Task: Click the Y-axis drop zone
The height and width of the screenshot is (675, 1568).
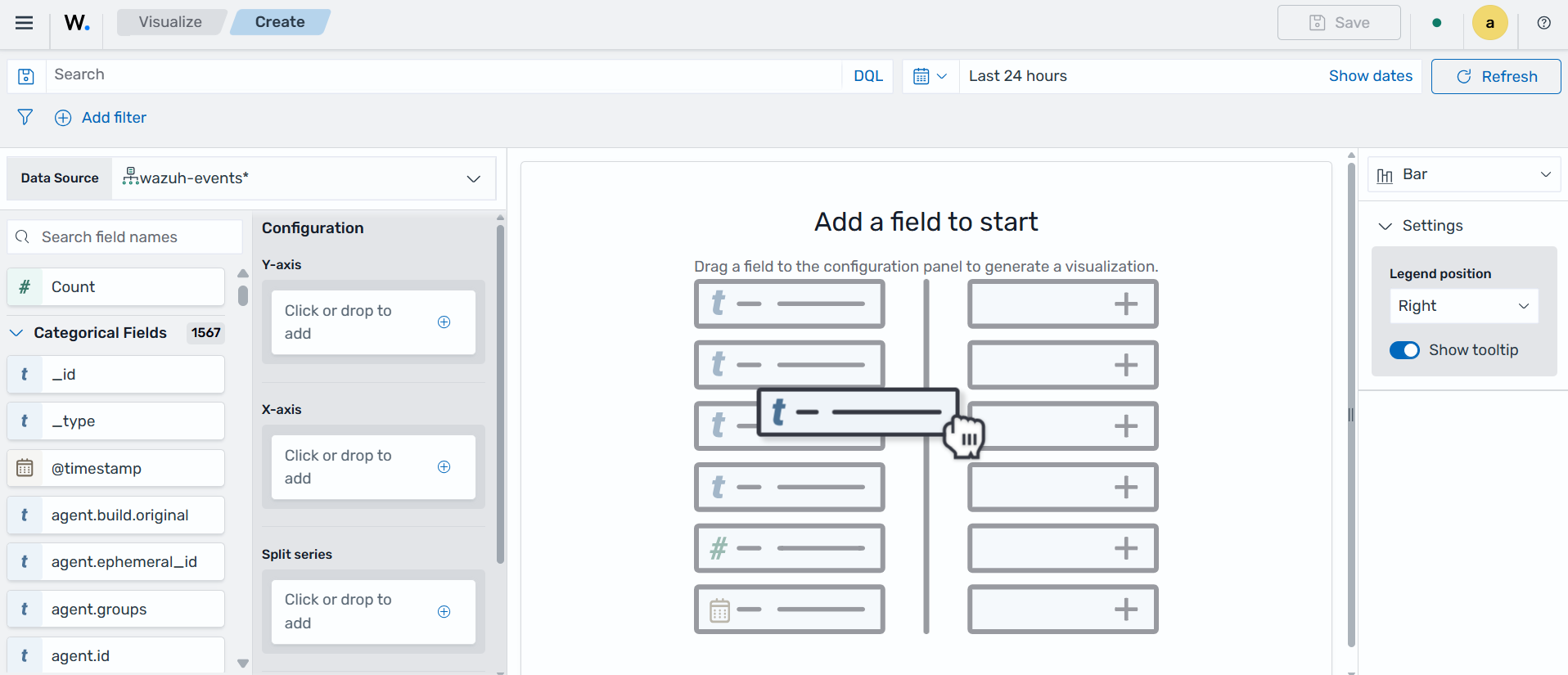Action: pos(373,322)
